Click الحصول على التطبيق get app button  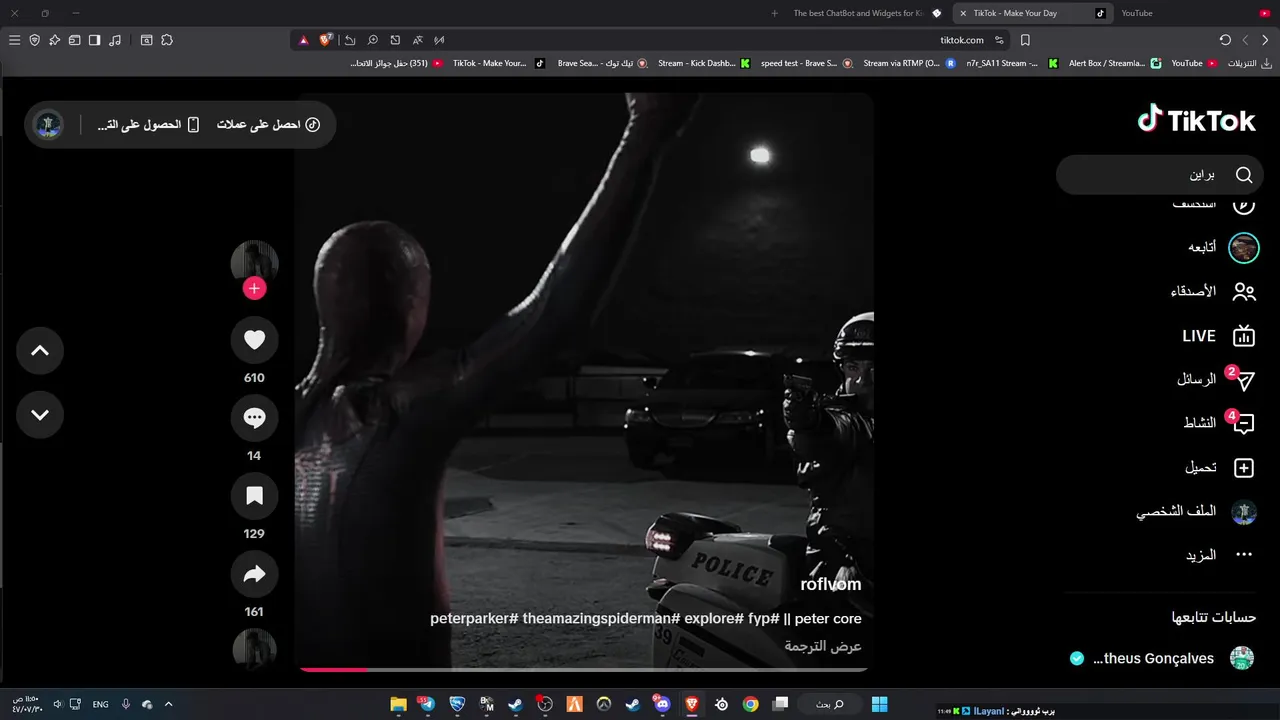(148, 125)
